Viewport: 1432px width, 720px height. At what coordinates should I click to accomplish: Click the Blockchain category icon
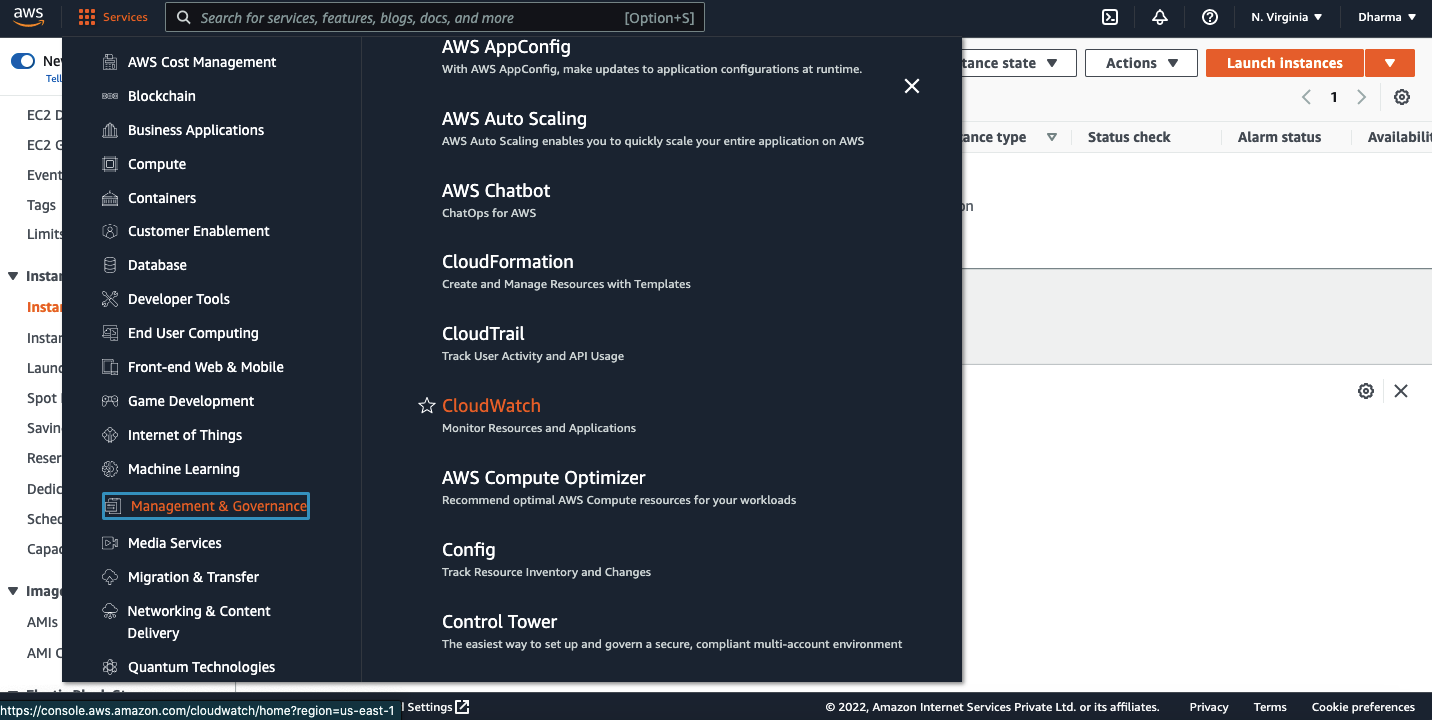coord(110,96)
